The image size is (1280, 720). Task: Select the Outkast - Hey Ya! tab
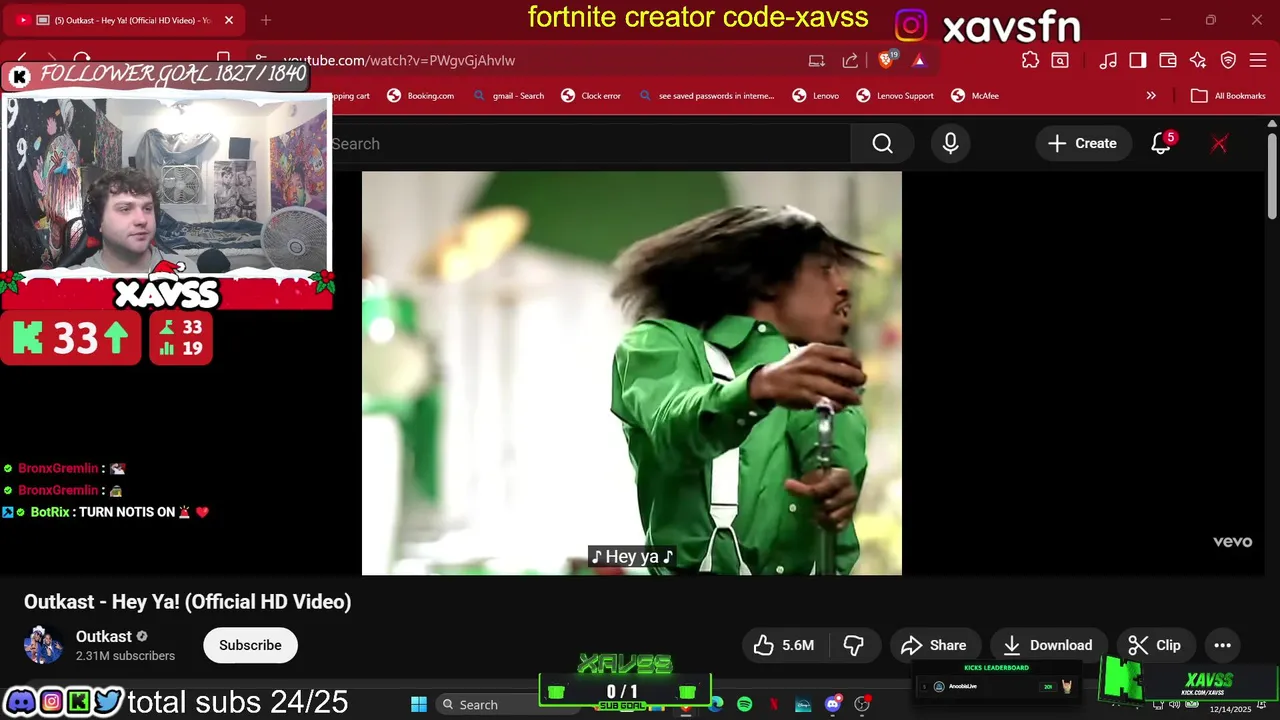(x=123, y=20)
